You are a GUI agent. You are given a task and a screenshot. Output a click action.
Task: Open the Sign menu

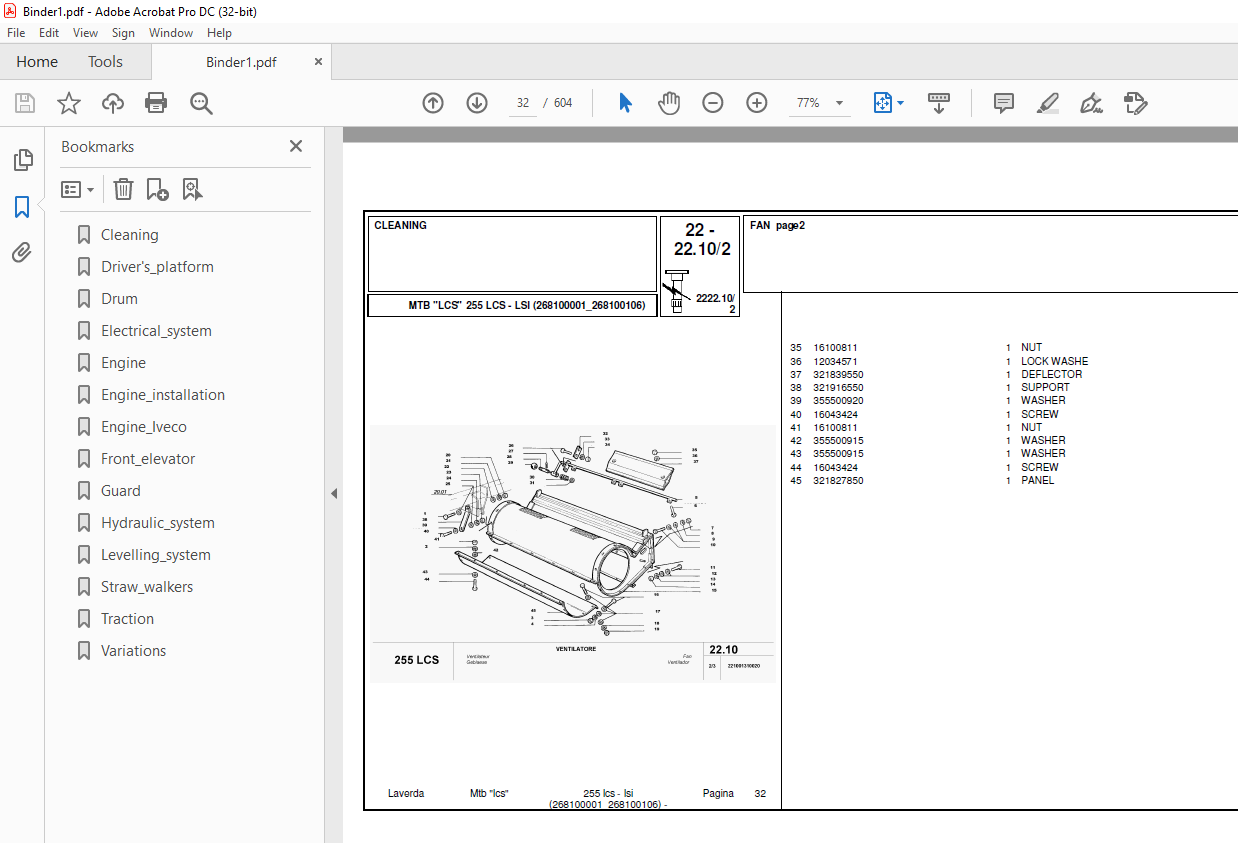point(123,33)
